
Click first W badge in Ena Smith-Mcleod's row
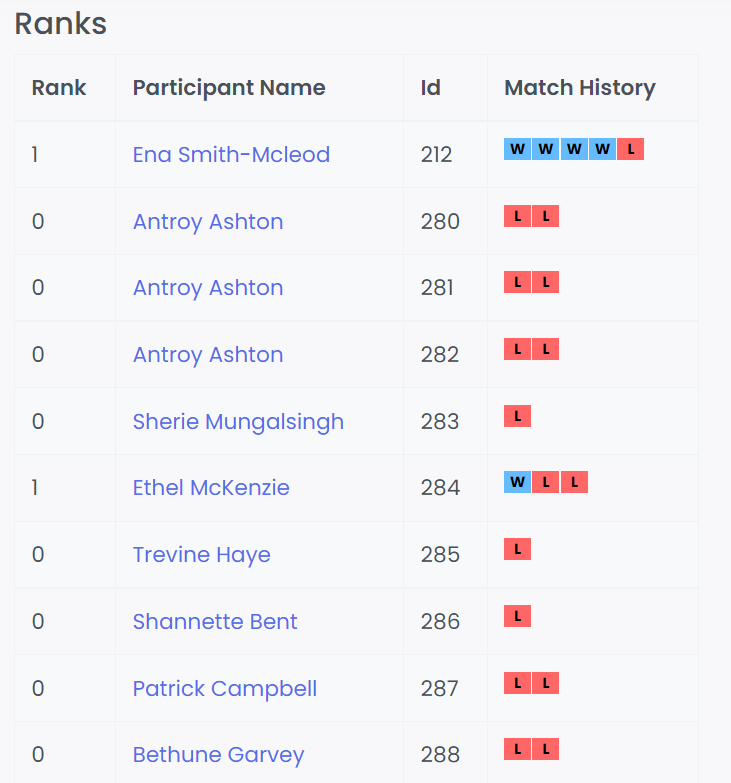(518, 150)
